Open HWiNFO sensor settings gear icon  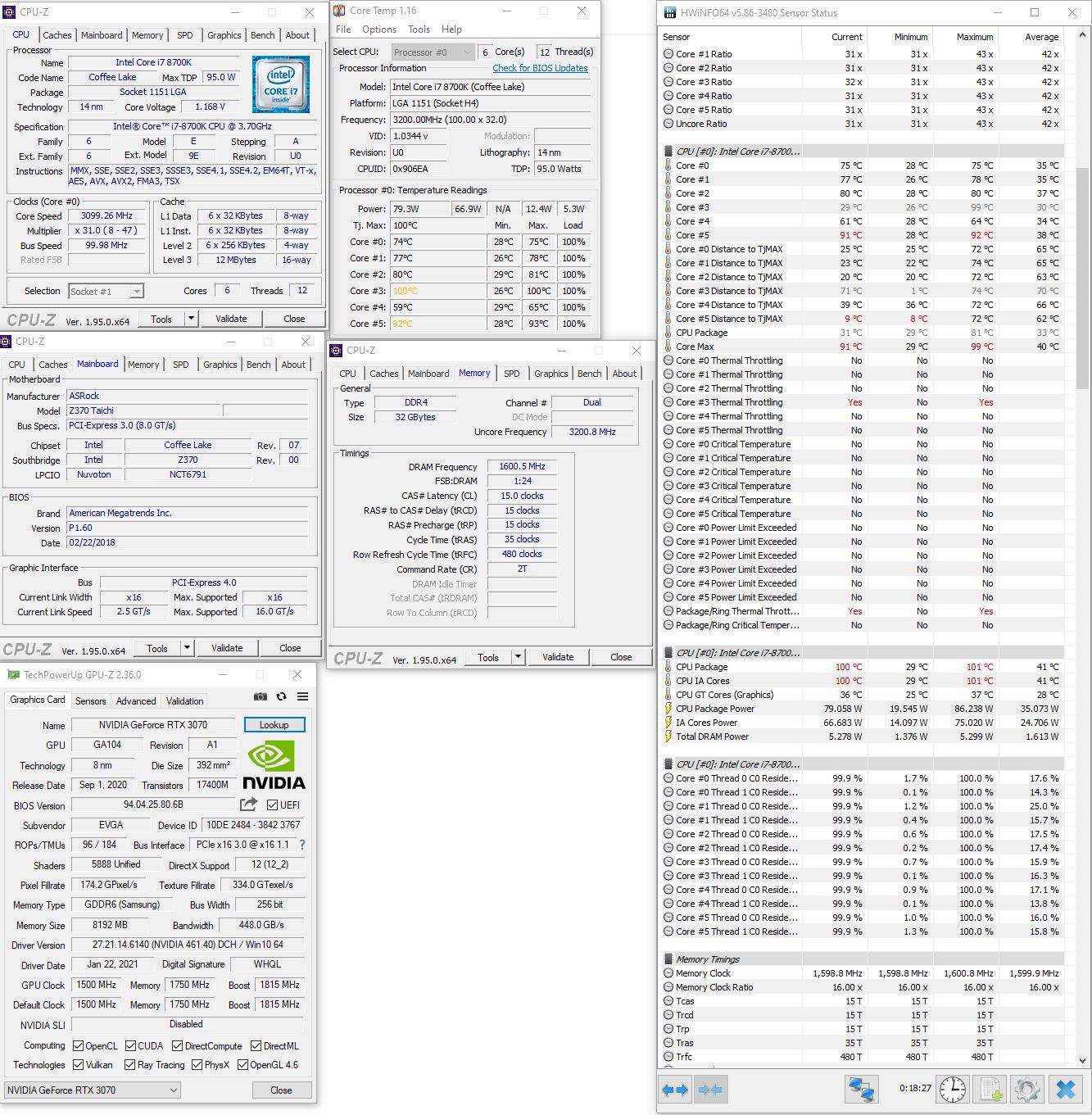1027,1090
